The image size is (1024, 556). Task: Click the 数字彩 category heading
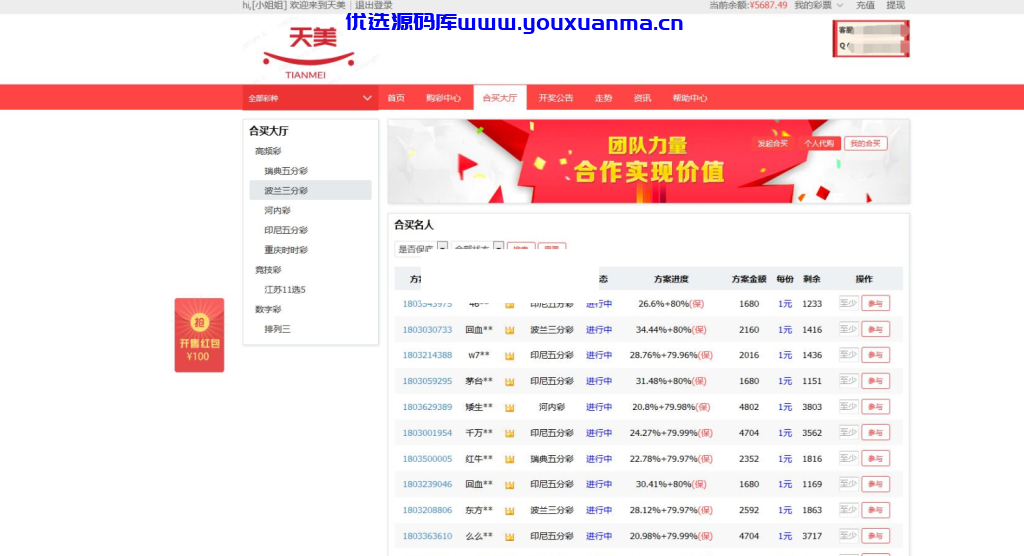[x=268, y=309]
